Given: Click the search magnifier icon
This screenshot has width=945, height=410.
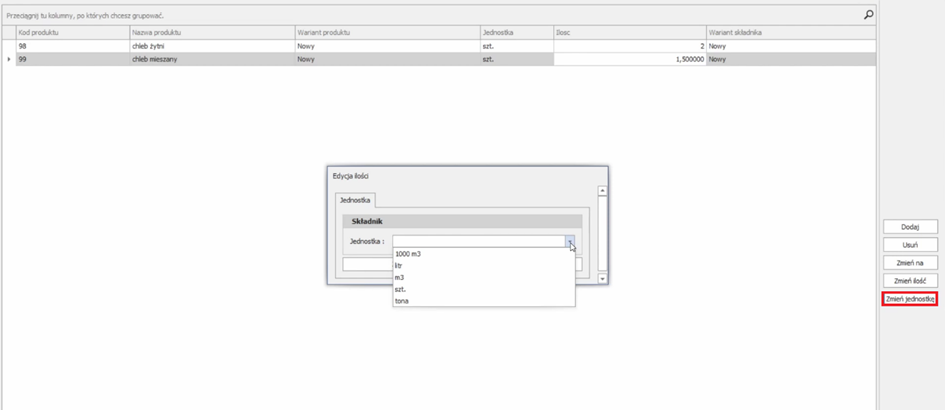Looking at the screenshot, I should [868, 15].
